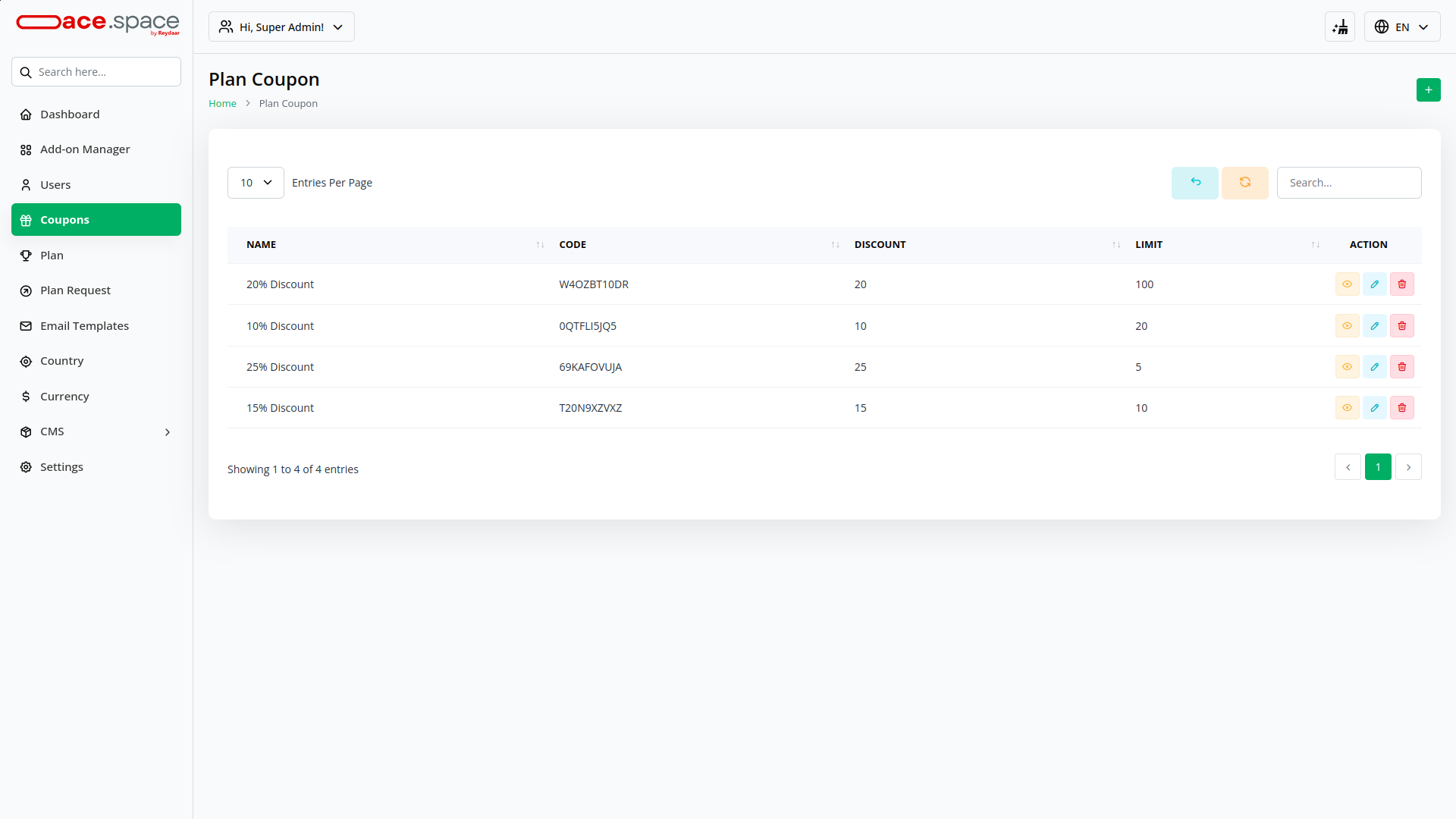View the 25% Discount coupon eye icon
Image resolution: width=1456 pixels, height=819 pixels.
pyautogui.click(x=1347, y=367)
